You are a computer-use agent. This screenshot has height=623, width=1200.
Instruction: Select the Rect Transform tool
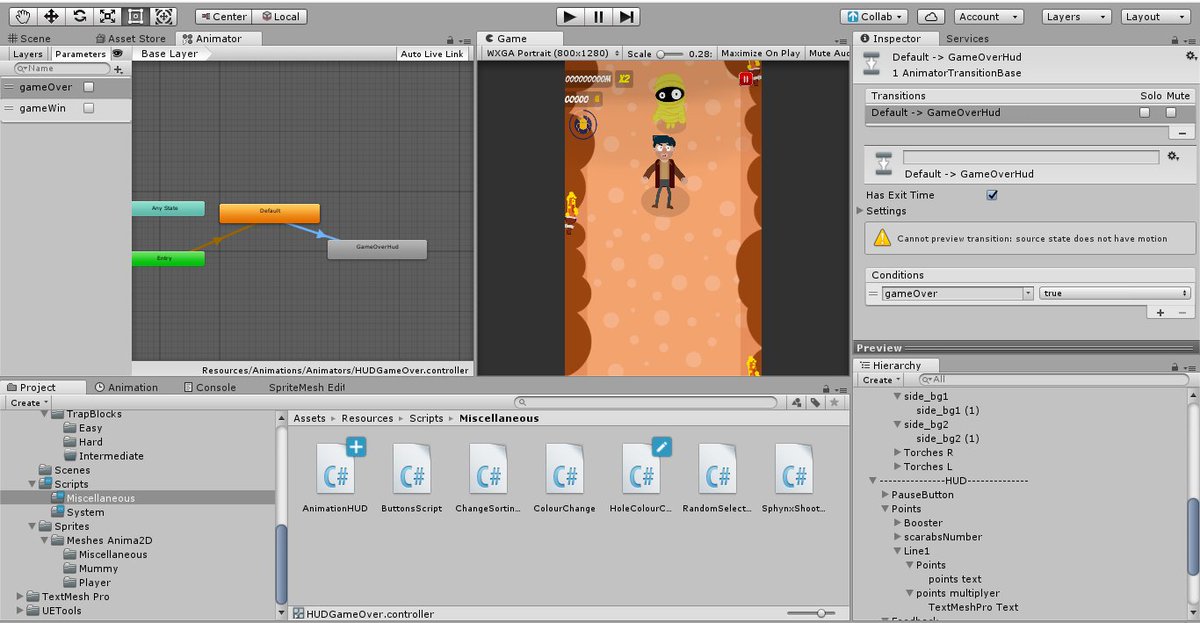click(135, 16)
